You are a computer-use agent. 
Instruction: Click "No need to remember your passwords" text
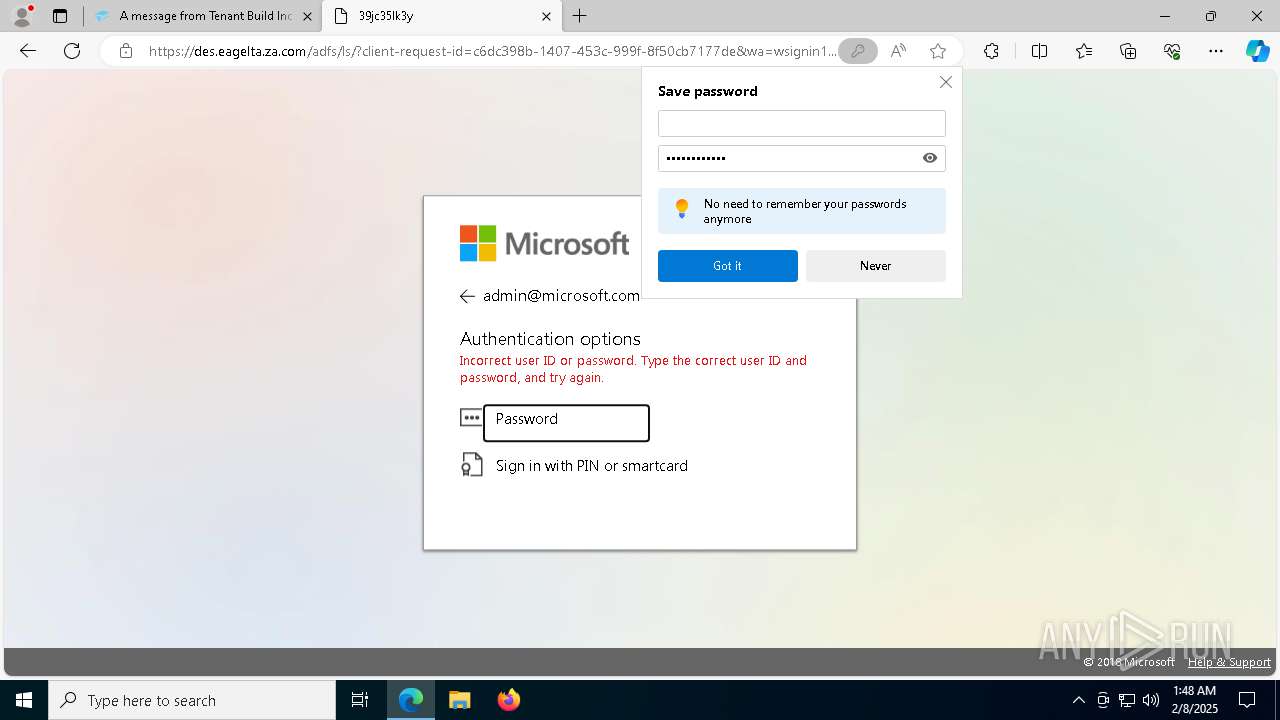(x=805, y=211)
